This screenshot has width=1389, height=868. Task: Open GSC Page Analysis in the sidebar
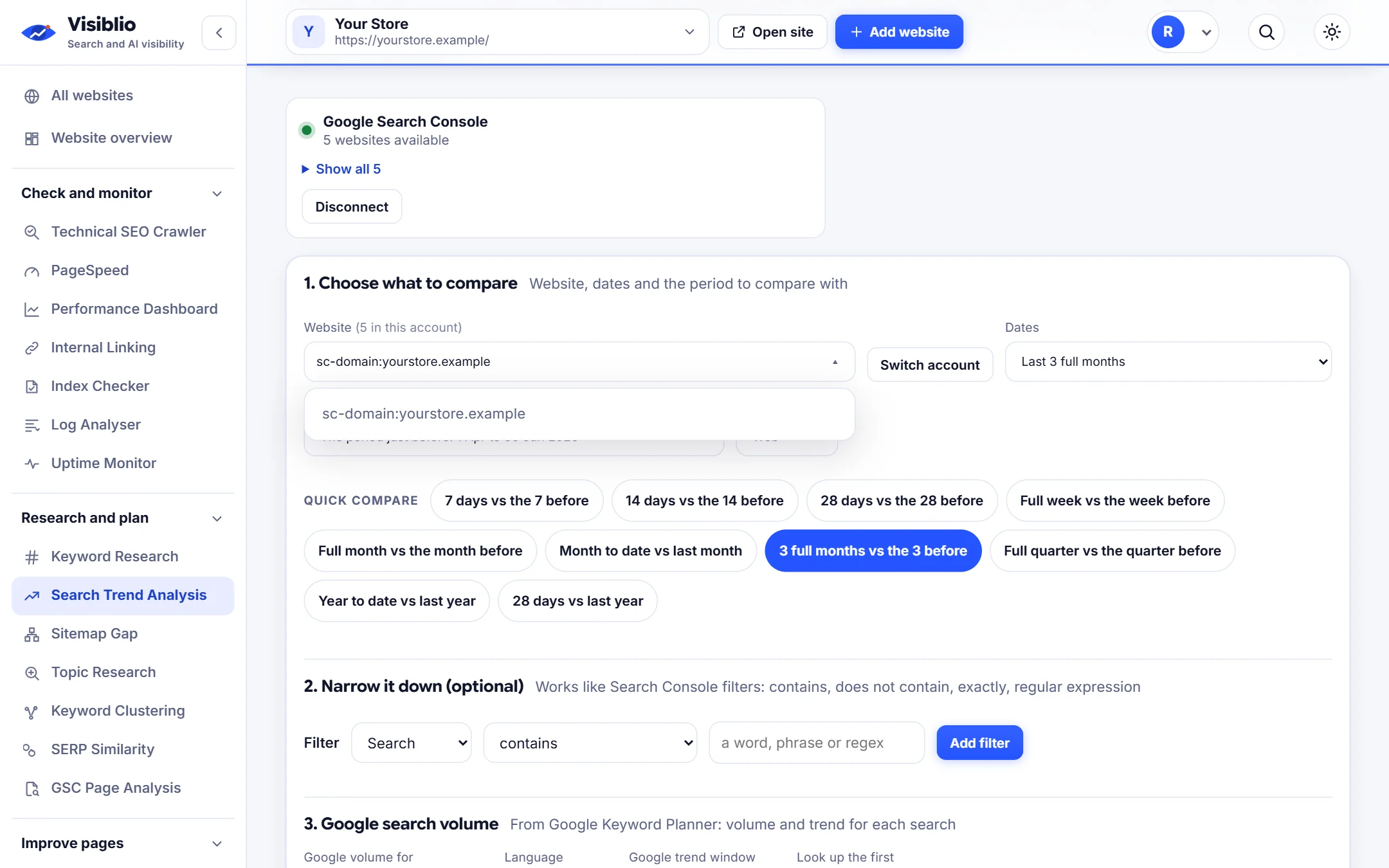point(123,788)
